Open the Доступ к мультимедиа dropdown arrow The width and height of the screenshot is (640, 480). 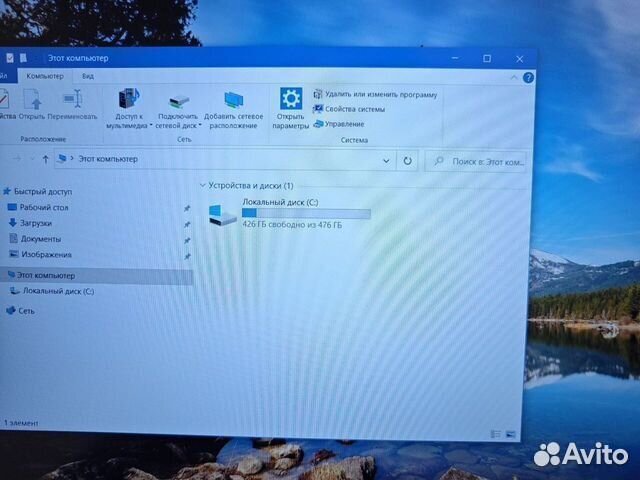(x=150, y=126)
